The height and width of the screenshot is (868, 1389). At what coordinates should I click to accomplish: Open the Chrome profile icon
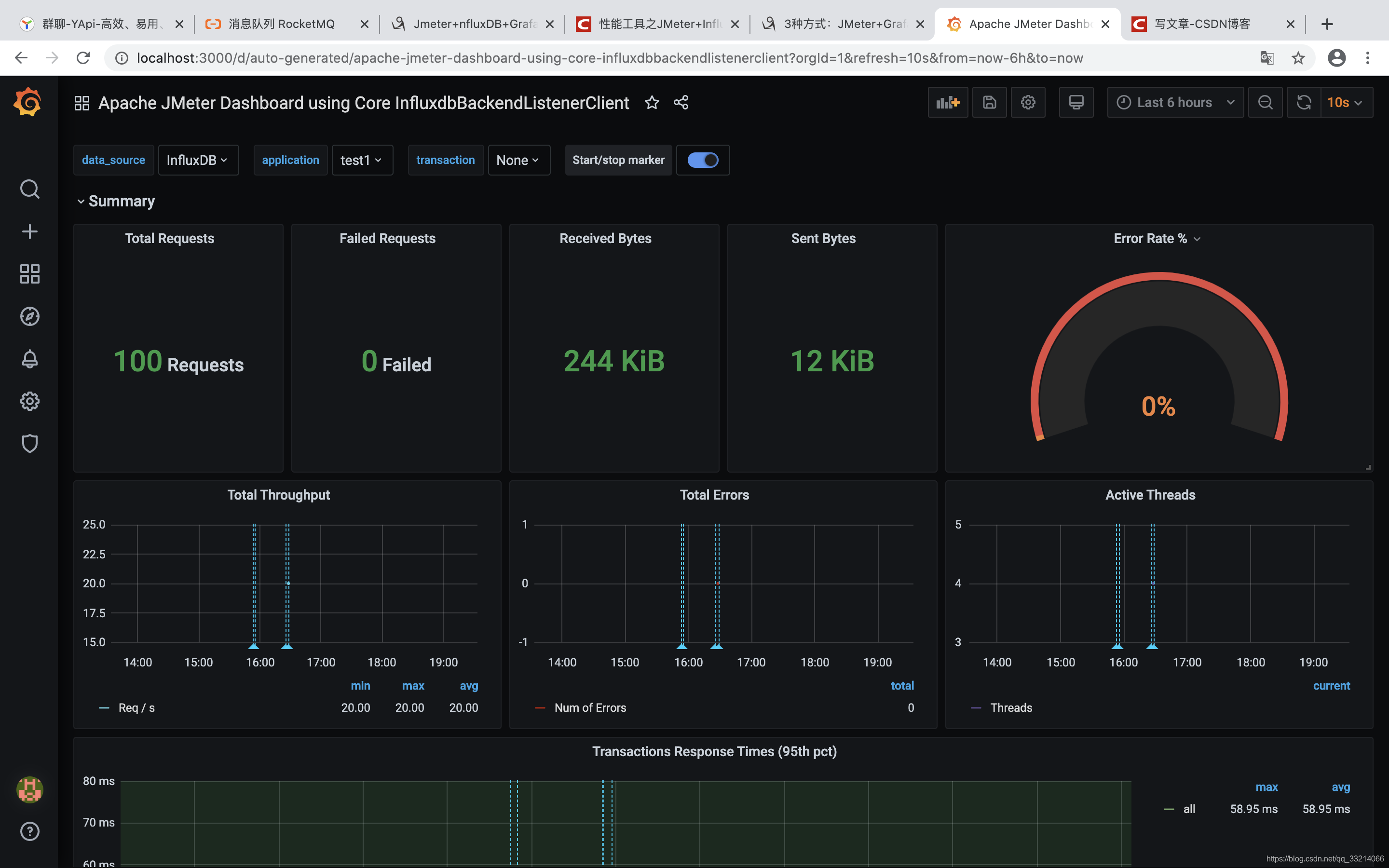[x=1336, y=58]
